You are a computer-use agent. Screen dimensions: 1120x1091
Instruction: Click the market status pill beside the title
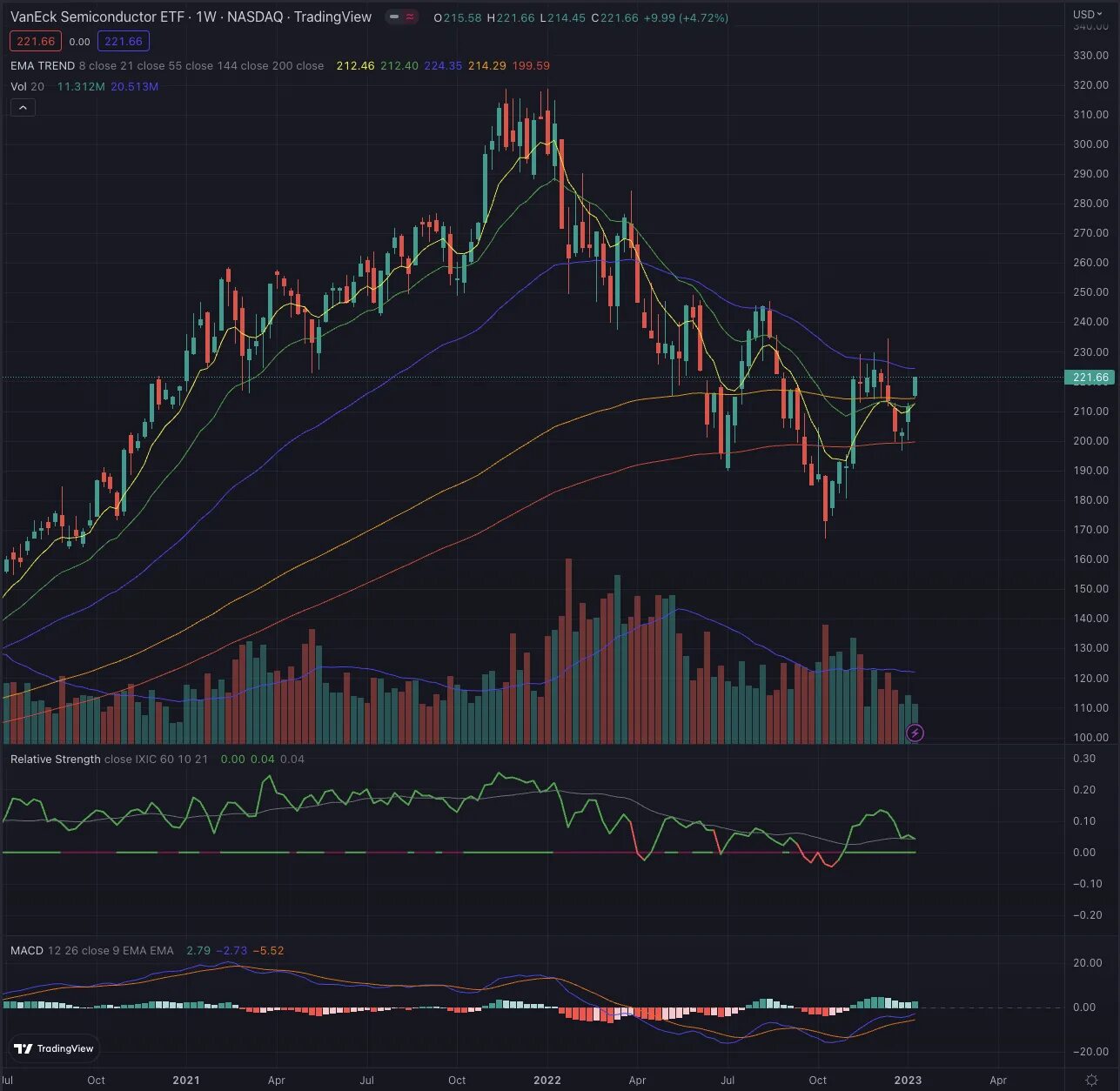point(402,17)
